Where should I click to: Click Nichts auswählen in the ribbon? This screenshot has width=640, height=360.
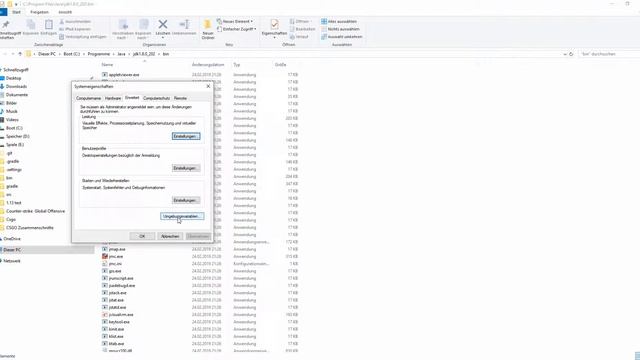(340, 29)
